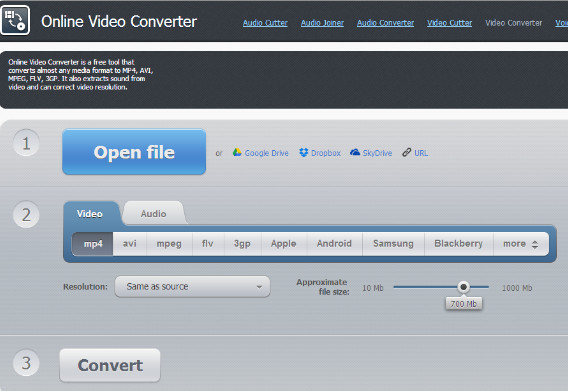
Task: Select the Blackberry format preset
Action: pyautogui.click(x=459, y=244)
